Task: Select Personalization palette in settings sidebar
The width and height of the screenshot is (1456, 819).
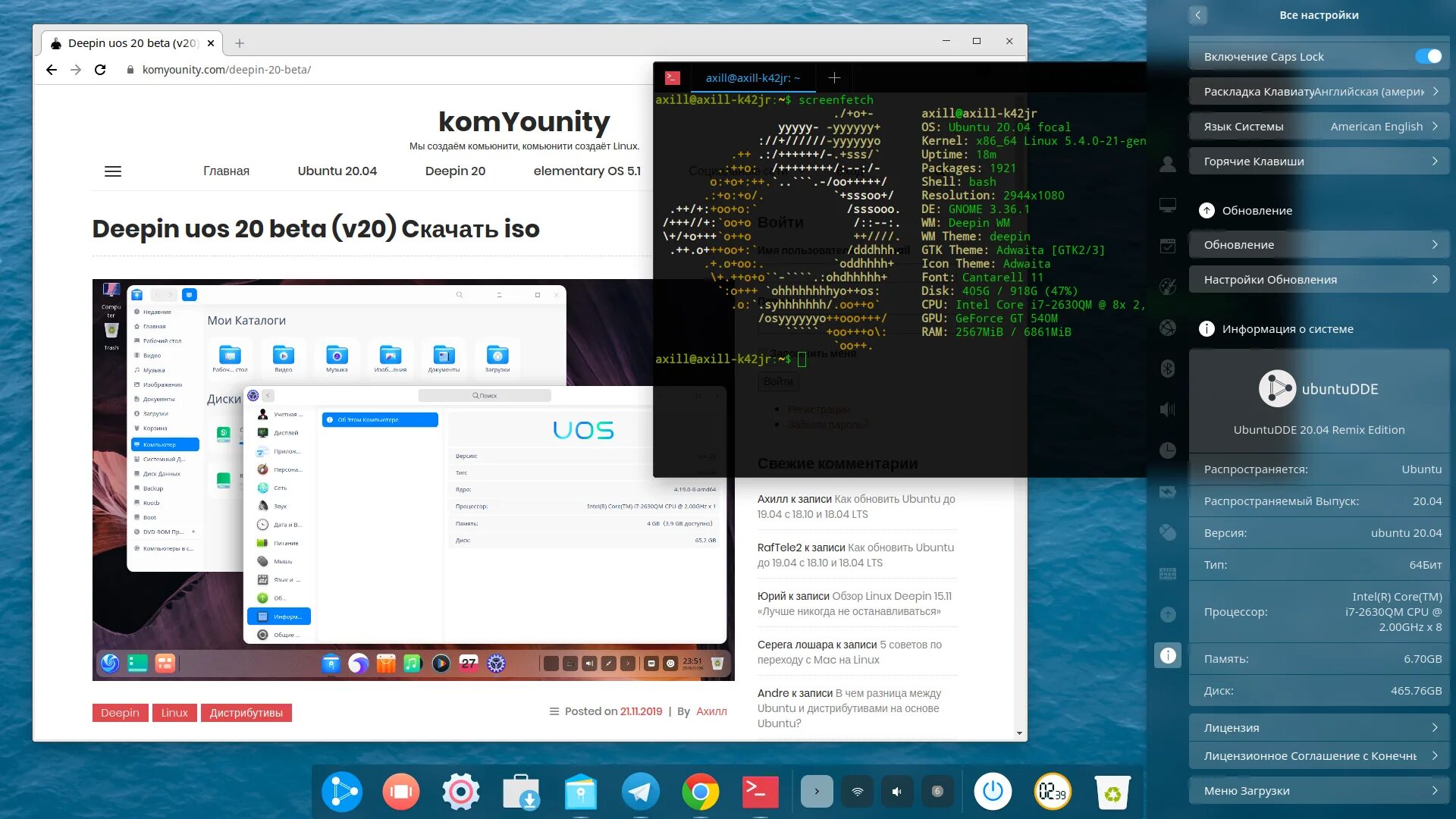Action: pos(1168,287)
